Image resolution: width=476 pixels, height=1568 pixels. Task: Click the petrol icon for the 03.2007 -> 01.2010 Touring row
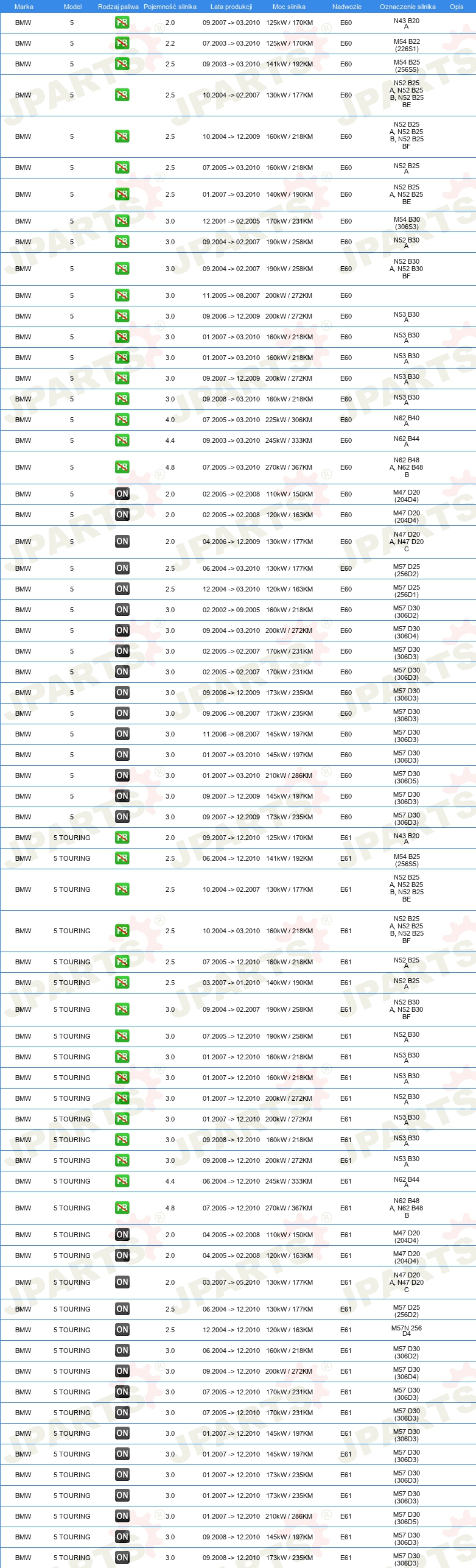pos(122,983)
